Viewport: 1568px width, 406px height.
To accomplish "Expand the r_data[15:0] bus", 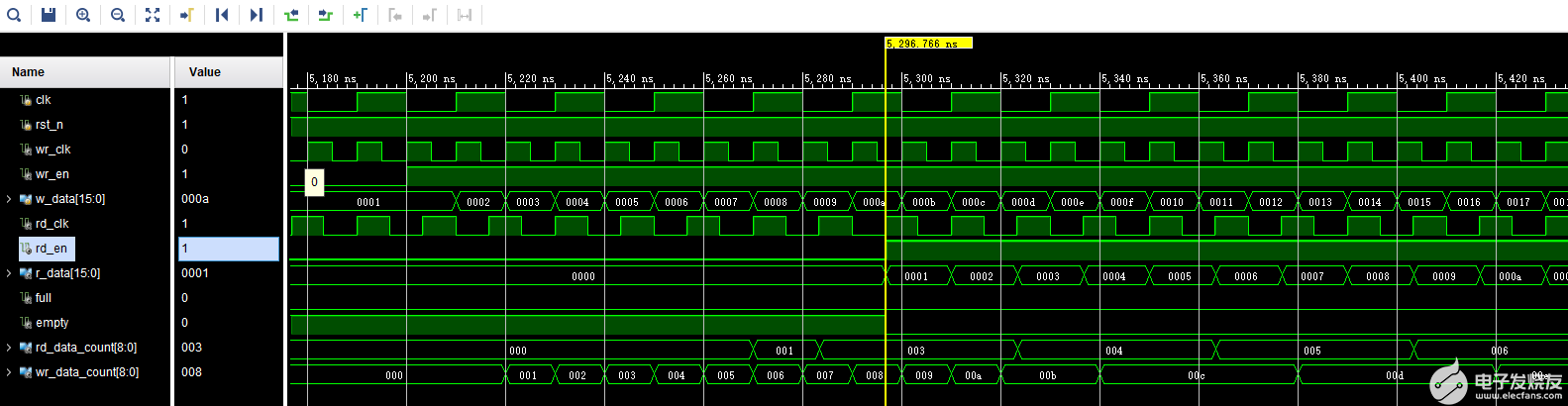I will (9, 273).
